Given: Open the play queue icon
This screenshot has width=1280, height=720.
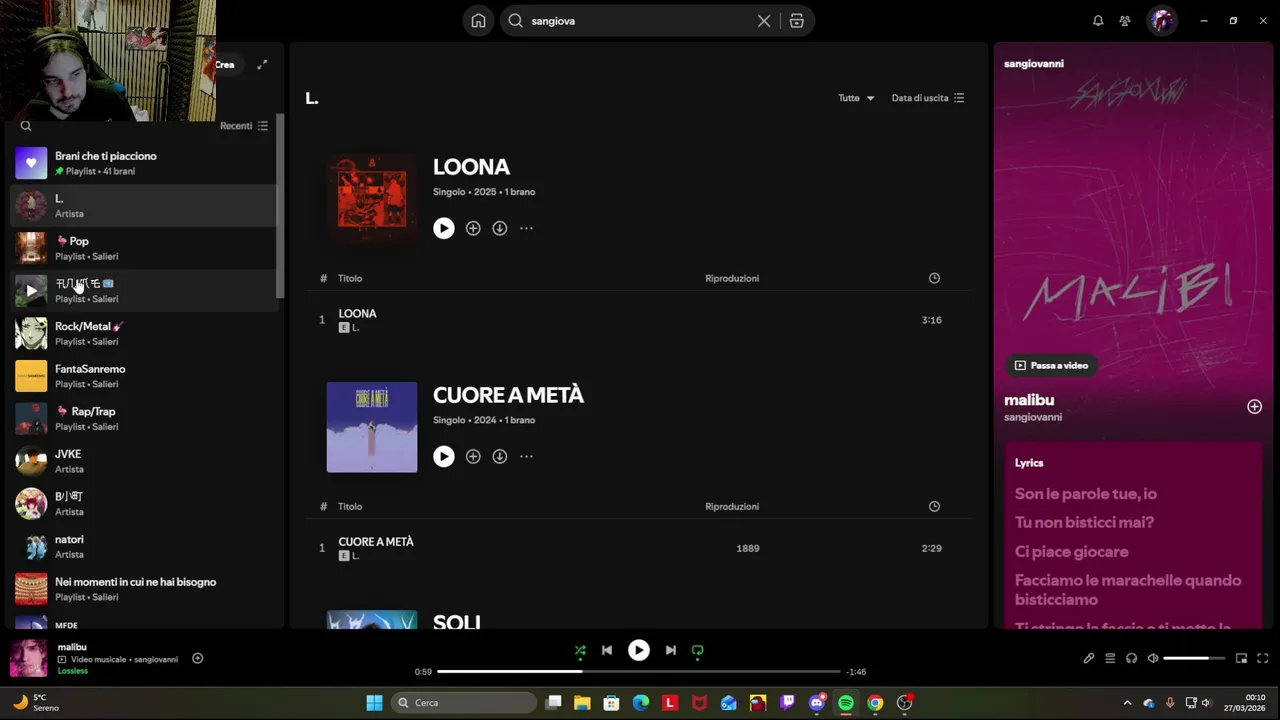Looking at the screenshot, I should (1110, 658).
